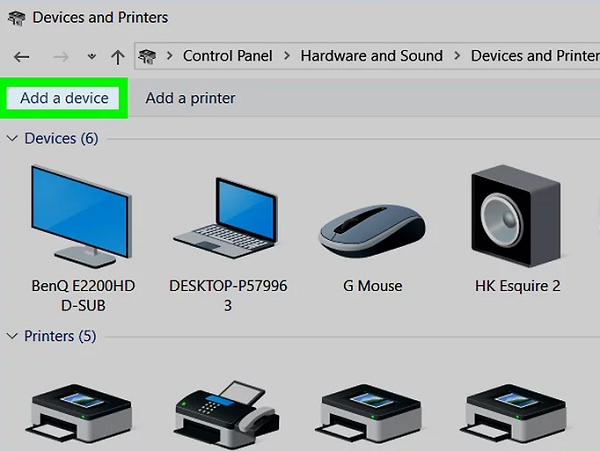Image resolution: width=600 pixels, height=451 pixels.
Task: Select the third printer icon under Printers
Action: pos(368,414)
